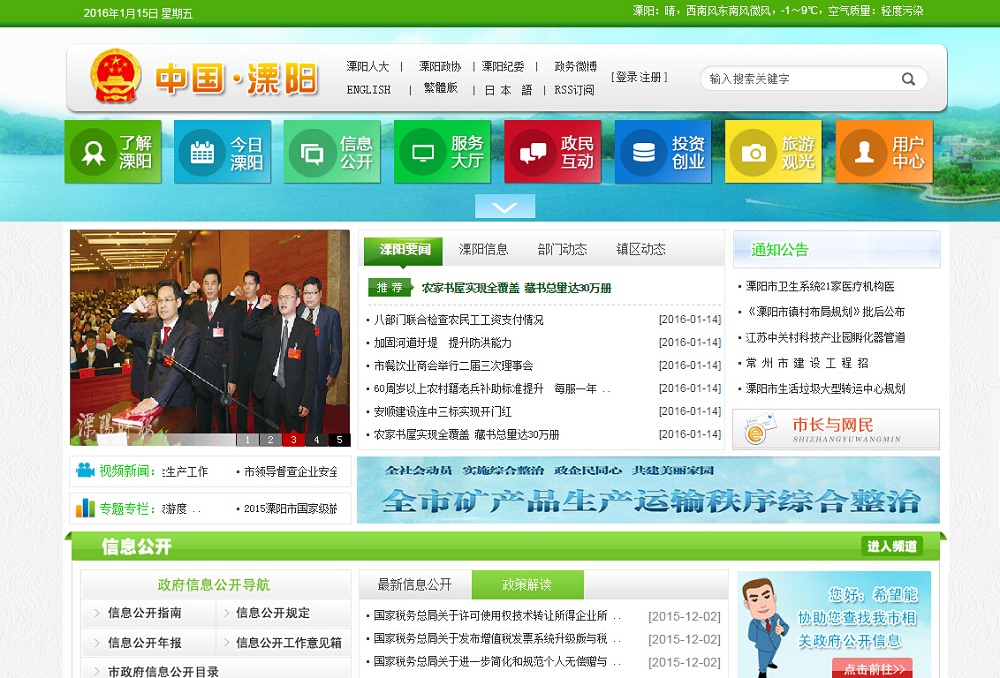Open the 用户中心 person tile
The height and width of the screenshot is (678, 1000).
(884, 152)
